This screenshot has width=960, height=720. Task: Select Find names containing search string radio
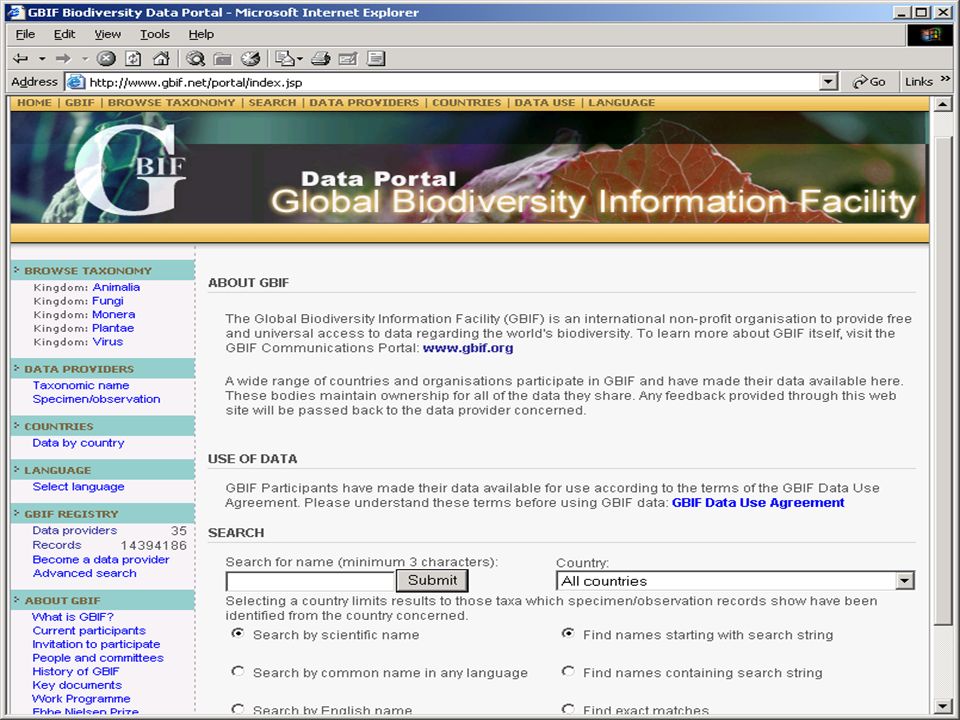pos(568,672)
